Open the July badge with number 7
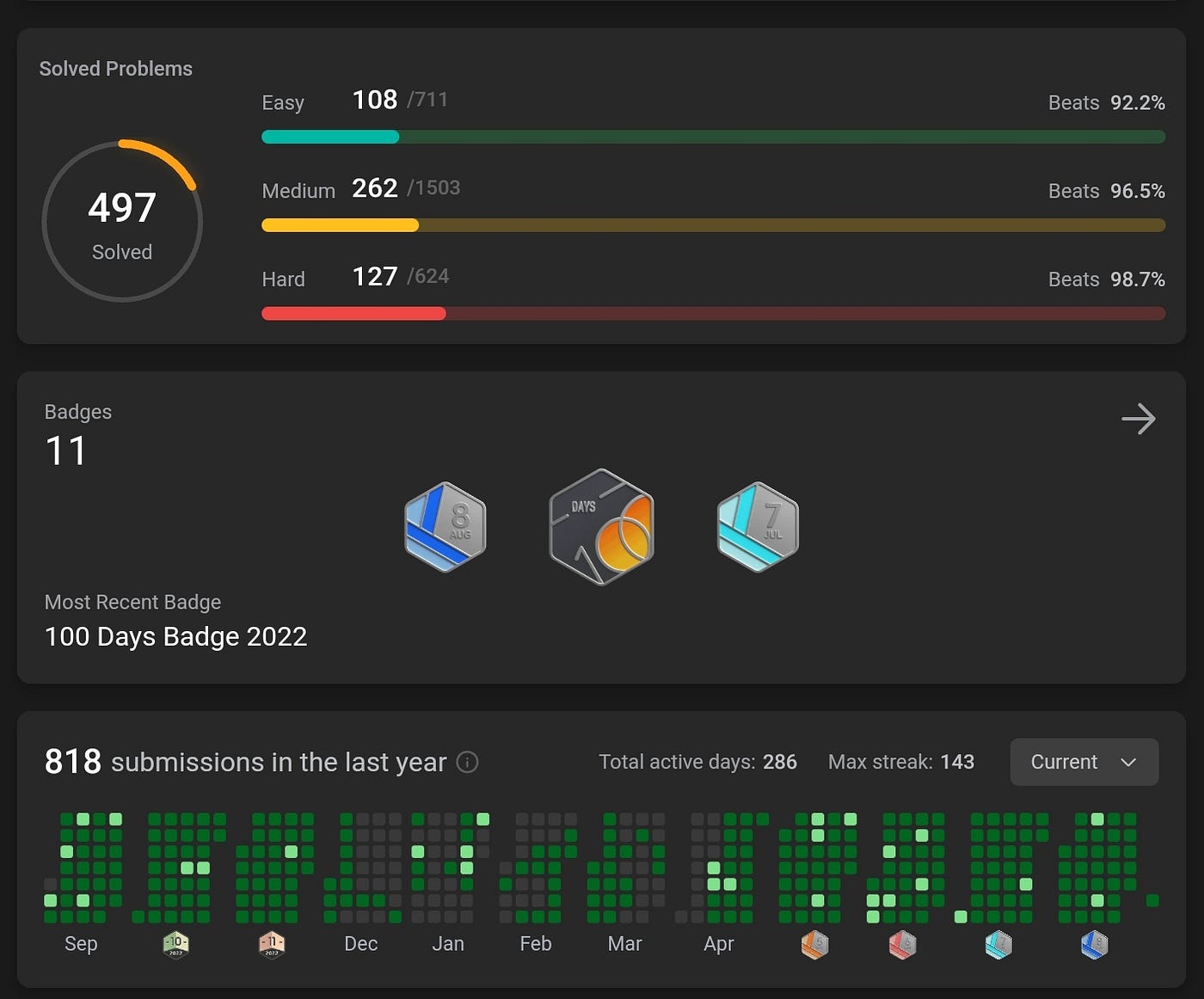The width and height of the screenshot is (1204, 999). point(758,527)
